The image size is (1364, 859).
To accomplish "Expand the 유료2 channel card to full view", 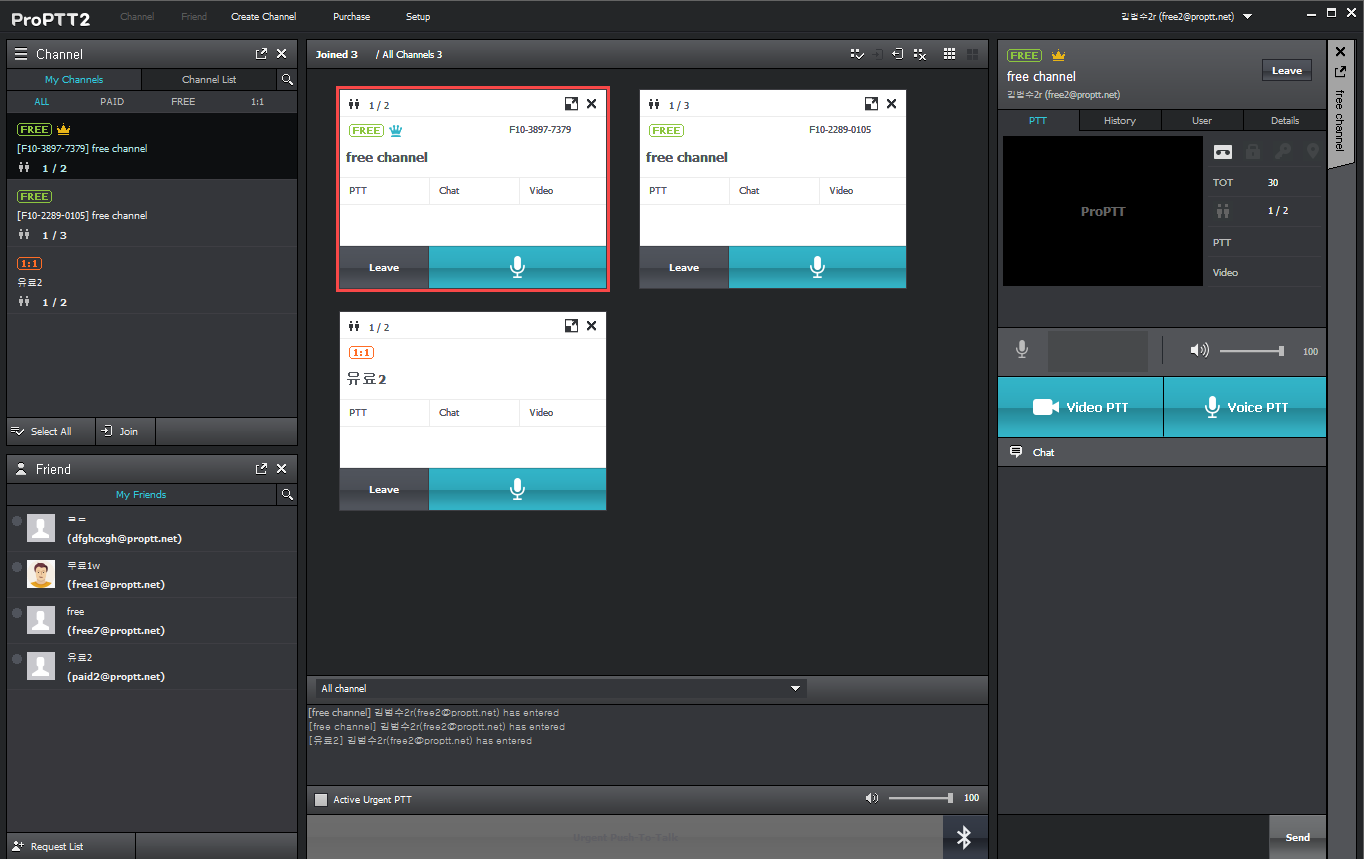I will click(571, 326).
